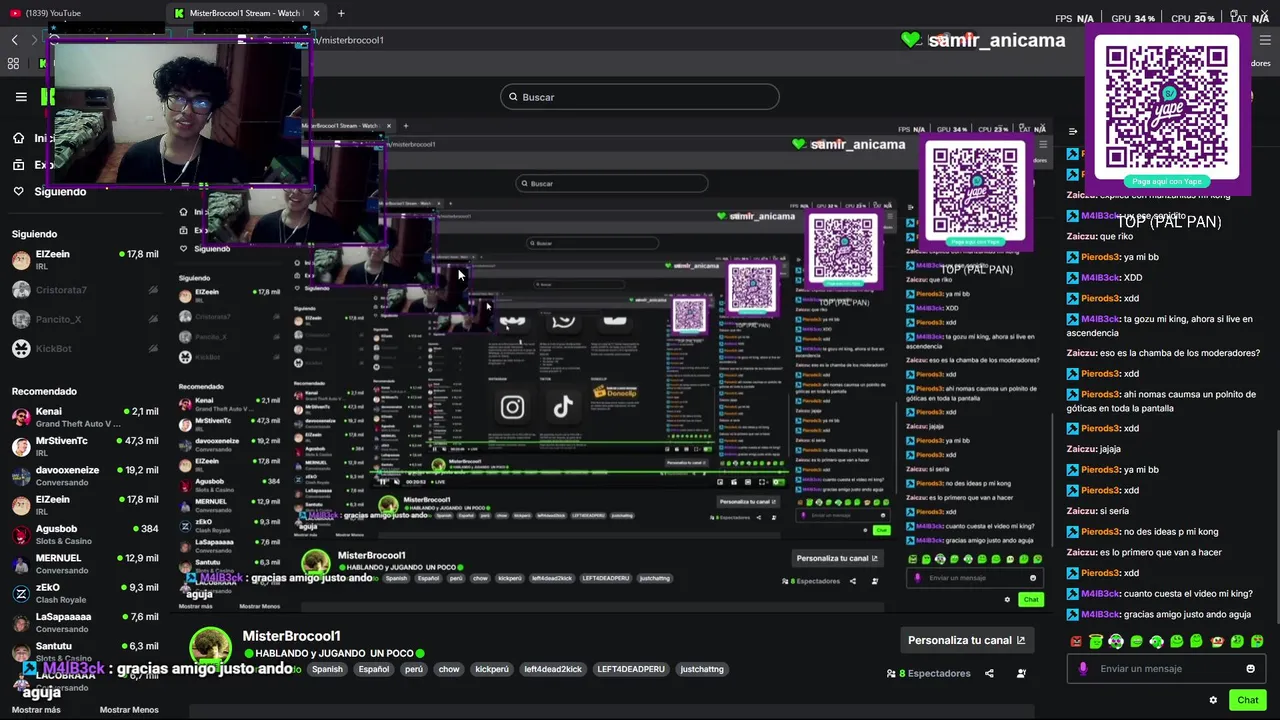Click the large Personaliza tu canal button

(x=966, y=640)
